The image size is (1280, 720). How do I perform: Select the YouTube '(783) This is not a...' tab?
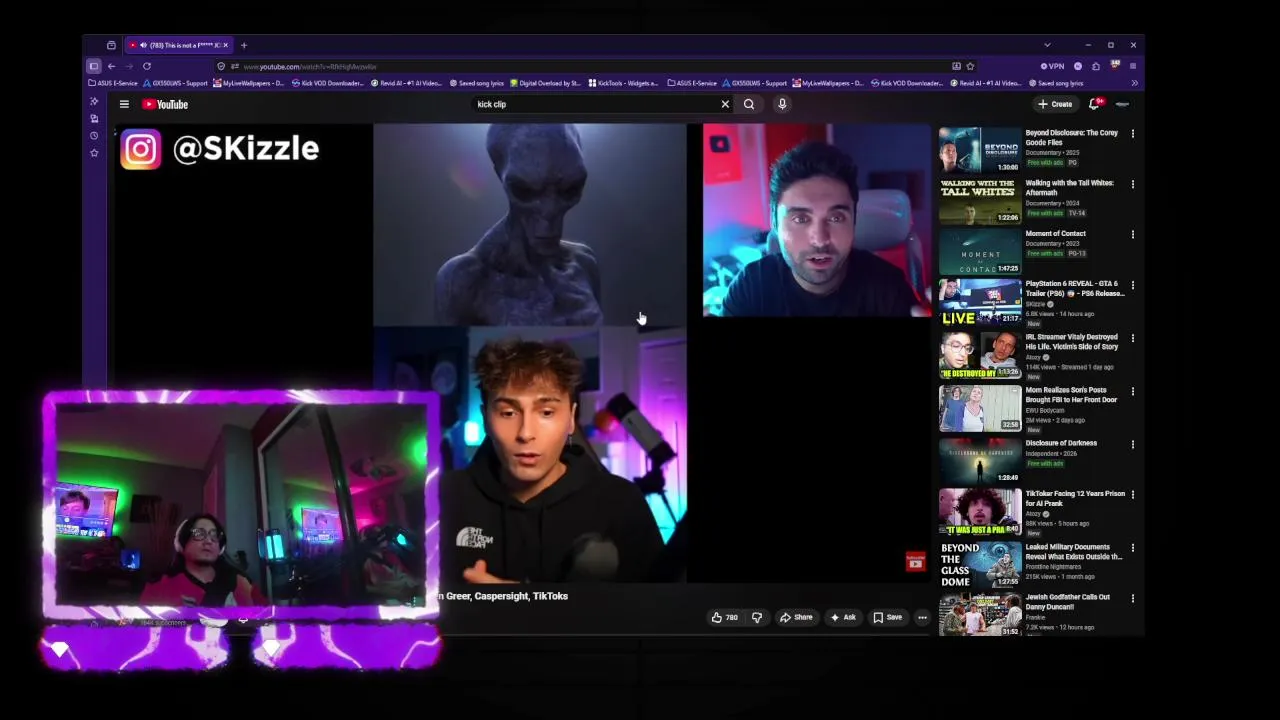(178, 45)
